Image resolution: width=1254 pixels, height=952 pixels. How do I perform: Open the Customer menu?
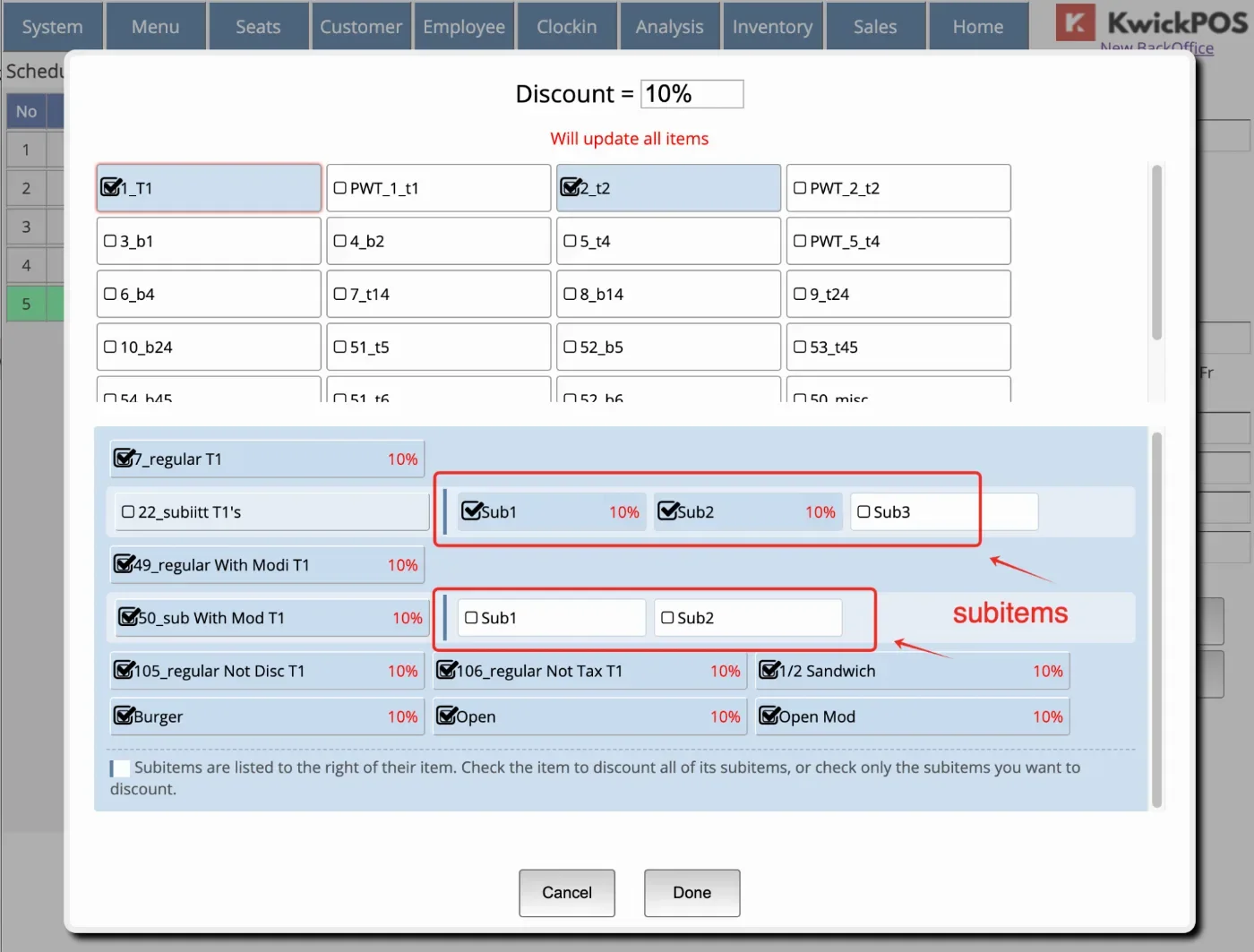pyautogui.click(x=361, y=27)
